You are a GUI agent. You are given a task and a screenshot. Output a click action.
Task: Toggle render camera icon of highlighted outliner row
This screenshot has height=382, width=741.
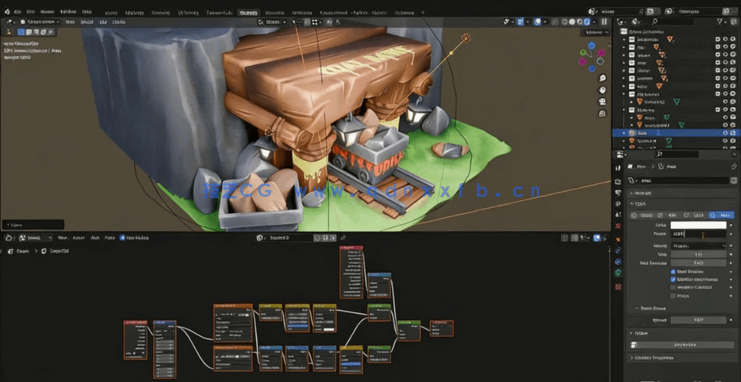click(733, 133)
